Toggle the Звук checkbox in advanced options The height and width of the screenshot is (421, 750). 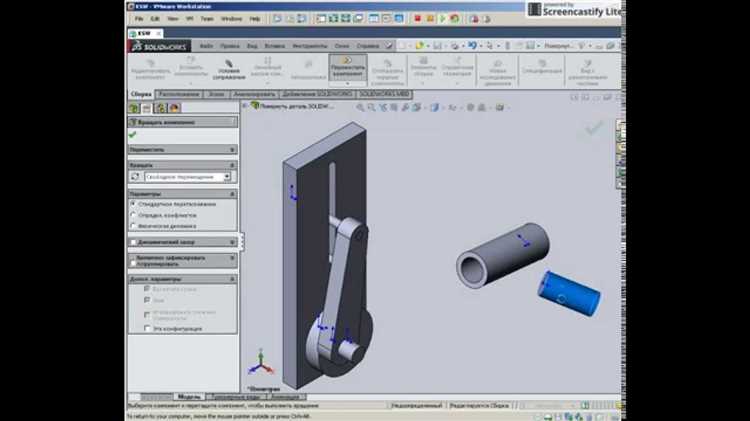(147, 300)
